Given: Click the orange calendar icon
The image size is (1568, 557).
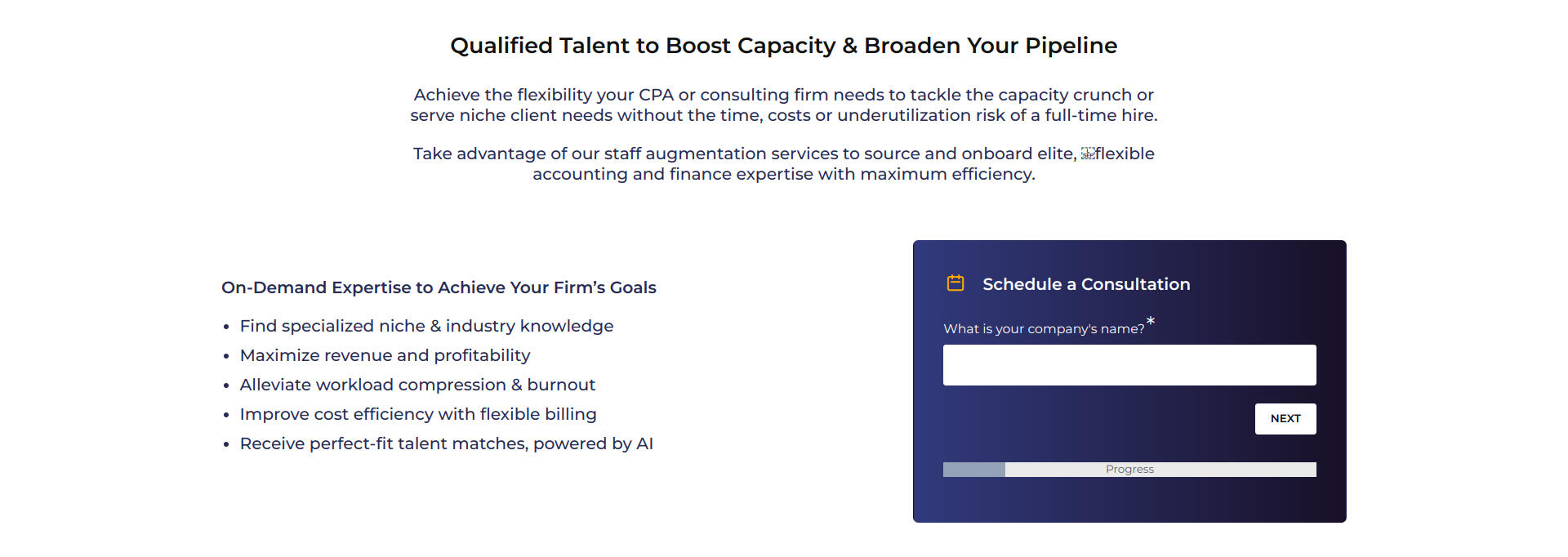Looking at the screenshot, I should tap(955, 283).
